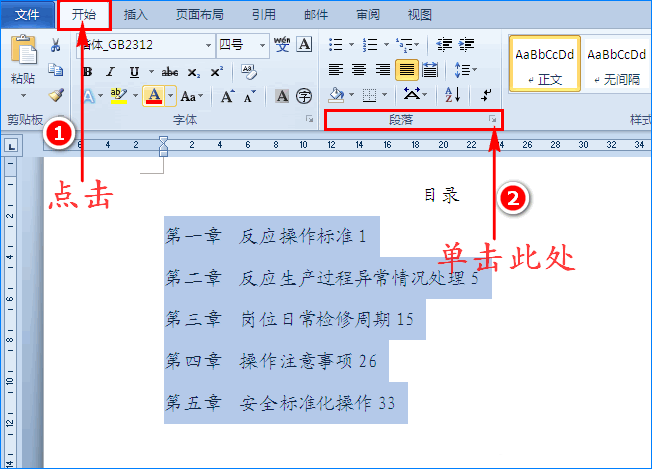Screen dimensions: 652x469
Task: Apply the 正文 style
Action: [x=545, y=64]
